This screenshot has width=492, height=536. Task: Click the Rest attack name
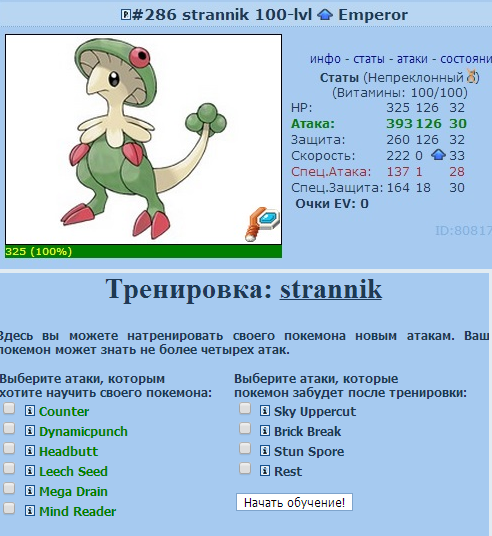[288, 471]
